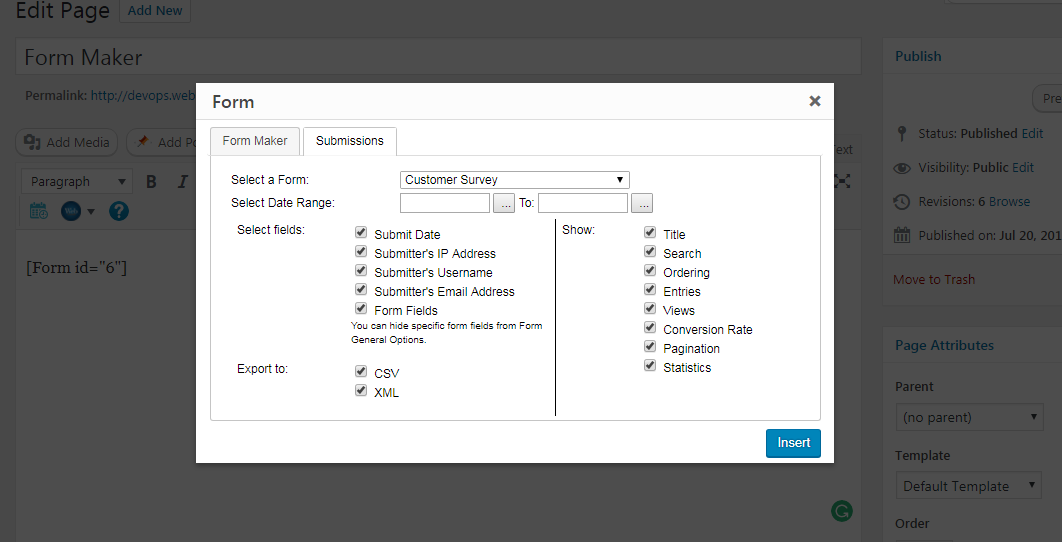
Task: Click the calendar shortcode icon in editor toolbar
Action: [38, 211]
